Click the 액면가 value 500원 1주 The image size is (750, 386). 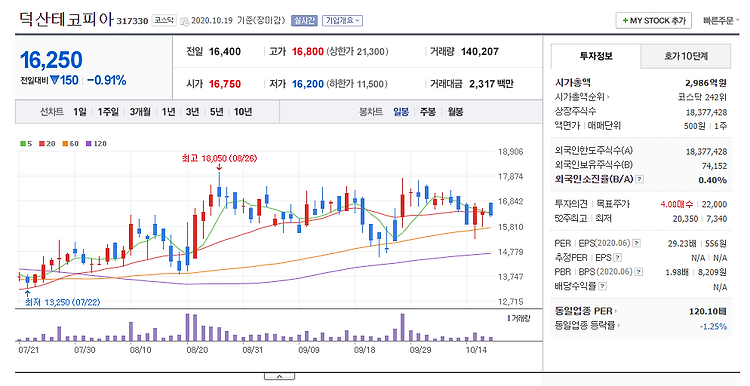pos(706,126)
